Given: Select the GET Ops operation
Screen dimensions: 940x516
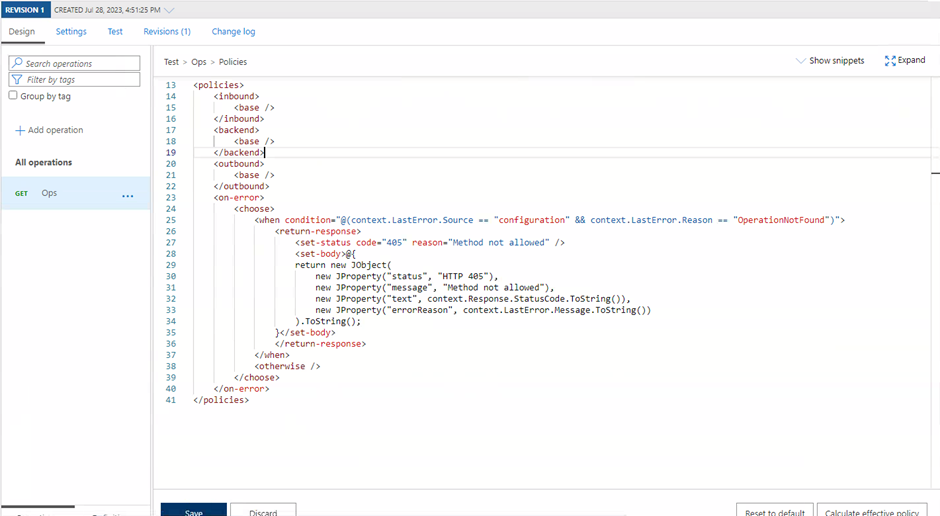Looking at the screenshot, I should (76, 193).
